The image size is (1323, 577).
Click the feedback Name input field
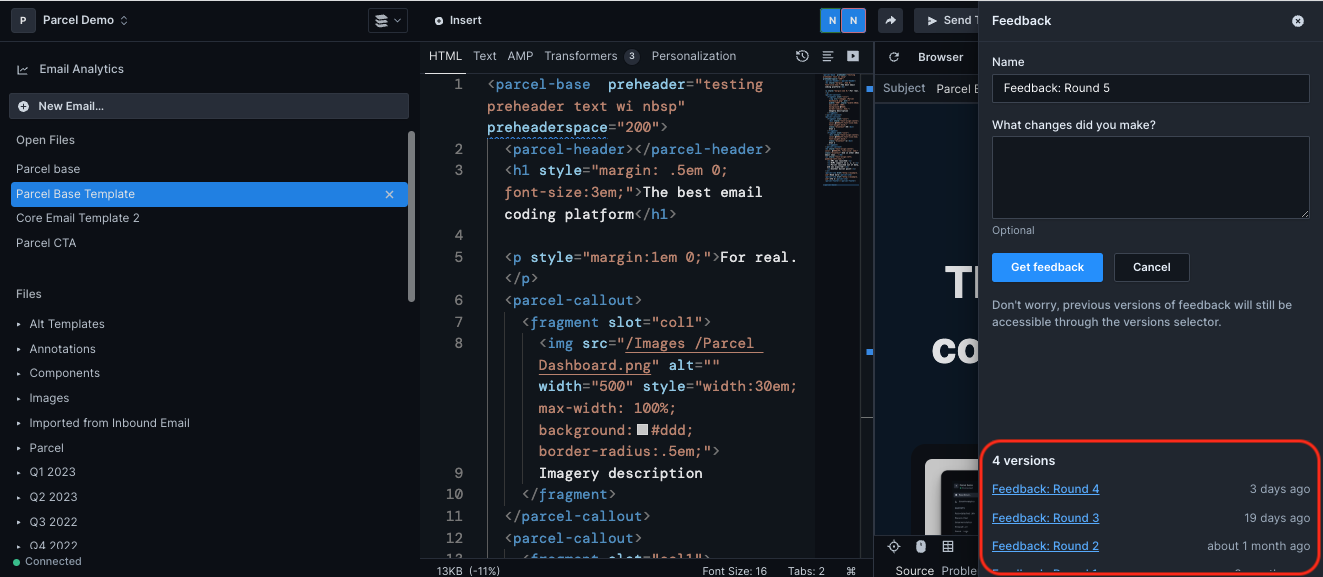pos(1151,88)
